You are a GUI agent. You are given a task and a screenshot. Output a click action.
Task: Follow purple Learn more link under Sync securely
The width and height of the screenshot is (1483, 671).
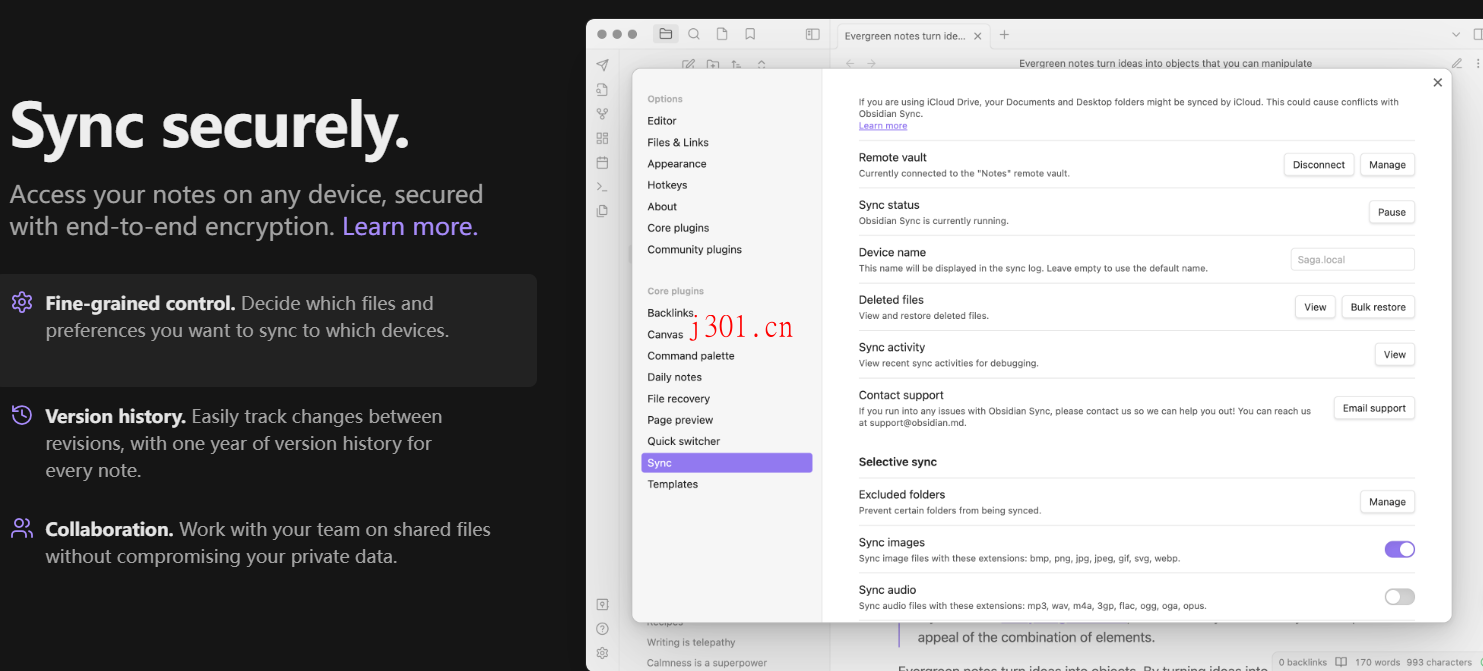(x=410, y=226)
